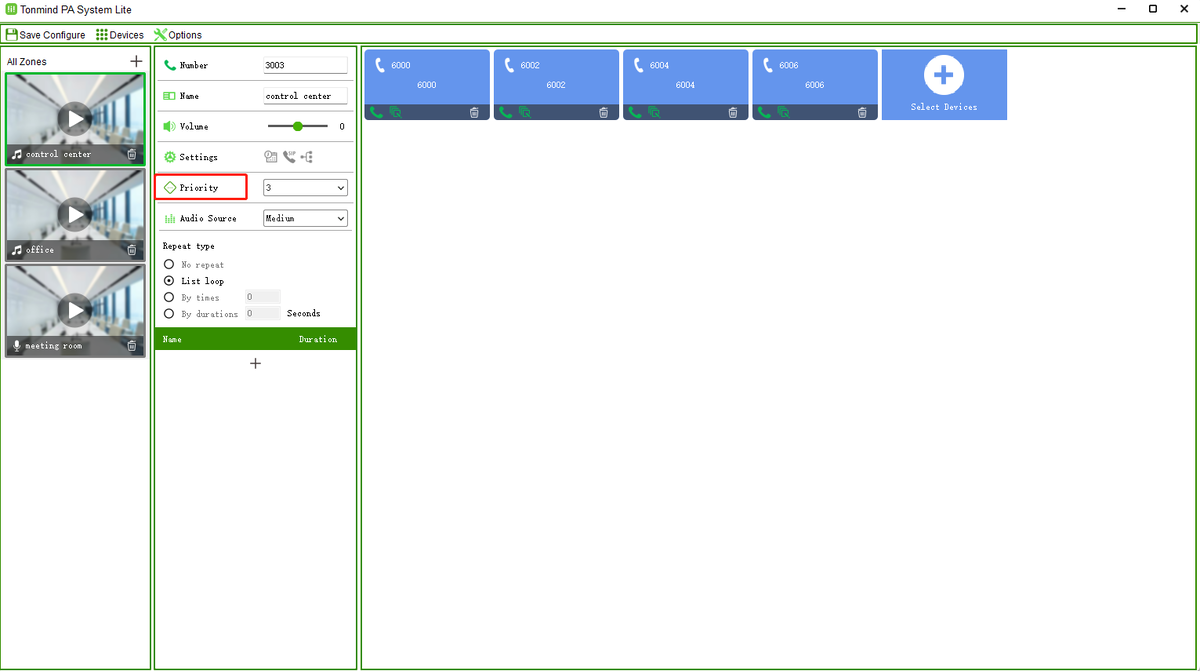
Task: Open the network tree settings icon
Action: pyautogui.click(x=307, y=157)
